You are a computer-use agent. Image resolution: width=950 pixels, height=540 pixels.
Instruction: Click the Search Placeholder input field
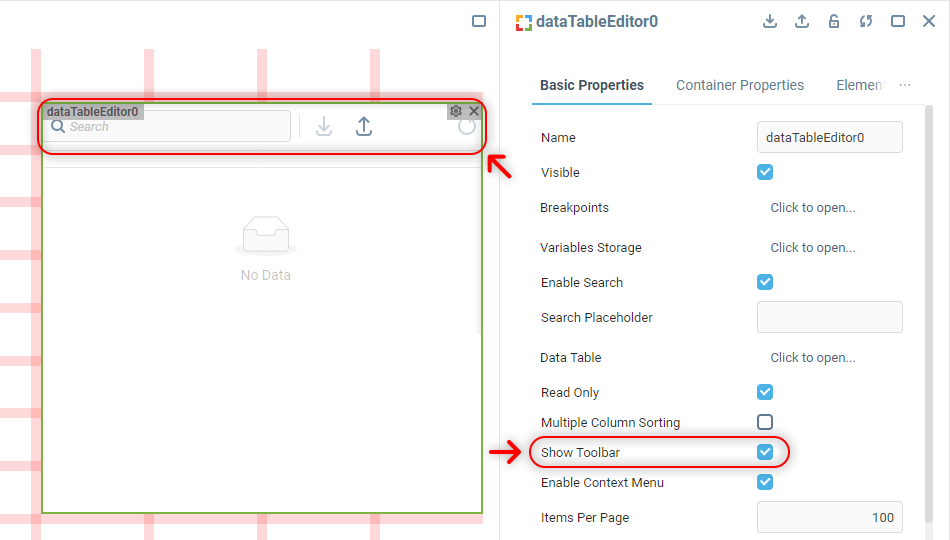pos(830,317)
